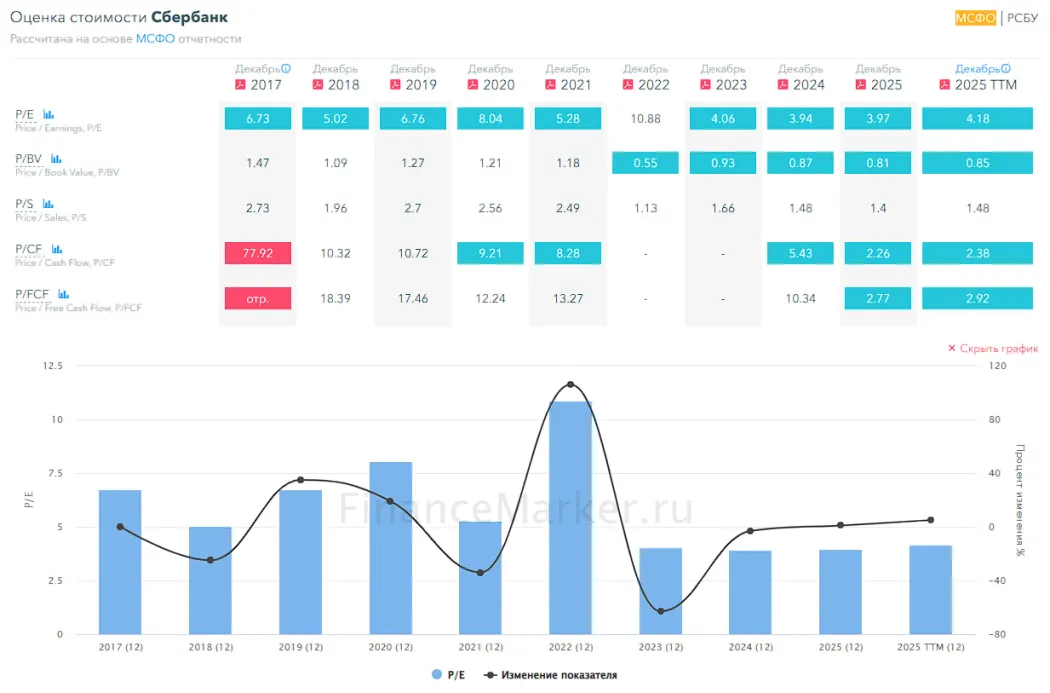Open the 2017 PDF report icon
1050x693 pixels.
pyautogui.click(x=240, y=85)
